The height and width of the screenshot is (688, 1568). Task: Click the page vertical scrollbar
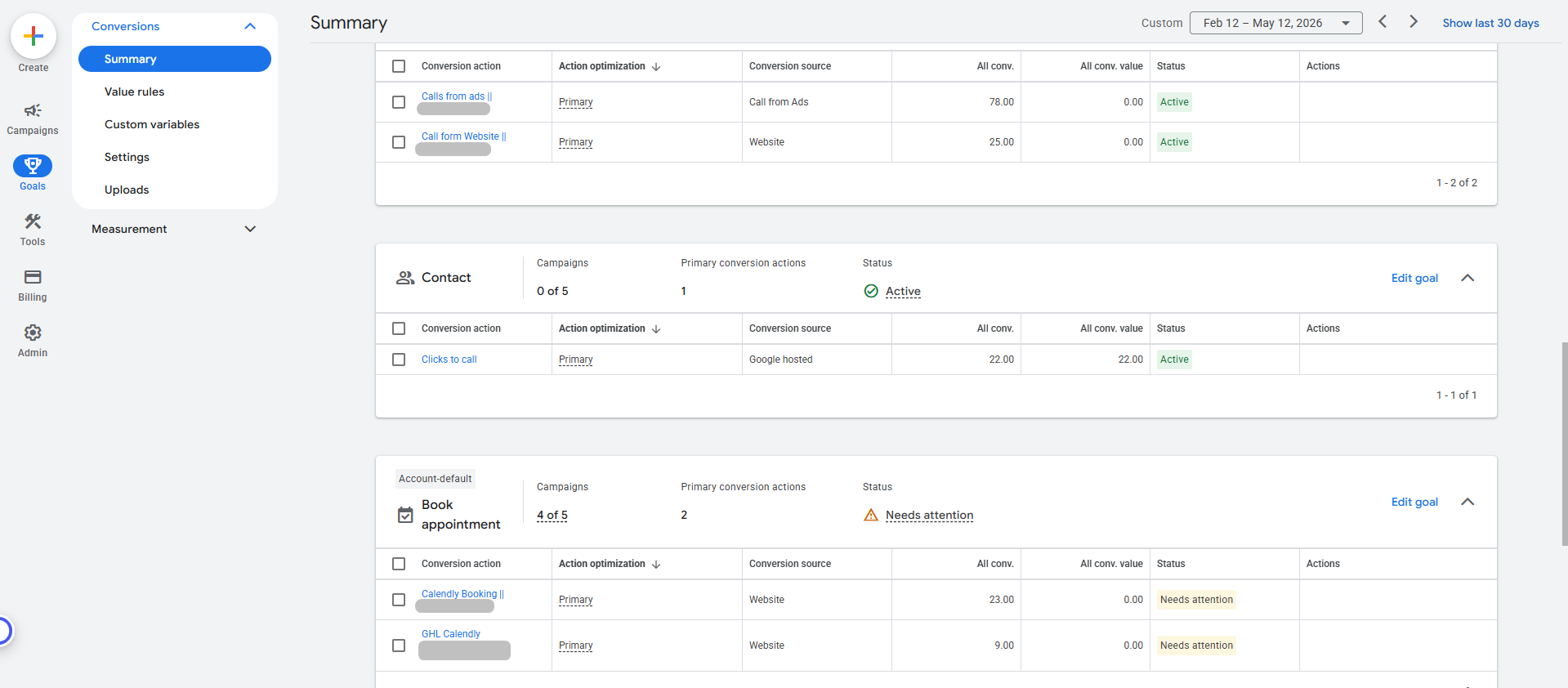[x=1564, y=444]
